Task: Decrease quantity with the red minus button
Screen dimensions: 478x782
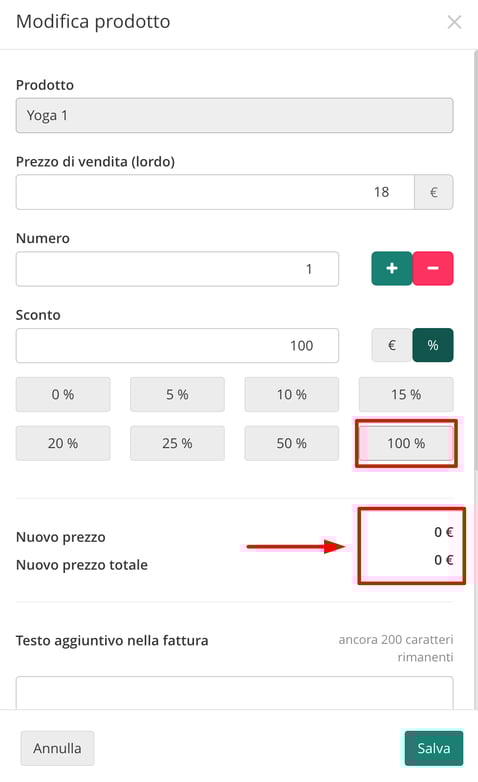Action: point(433,268)
